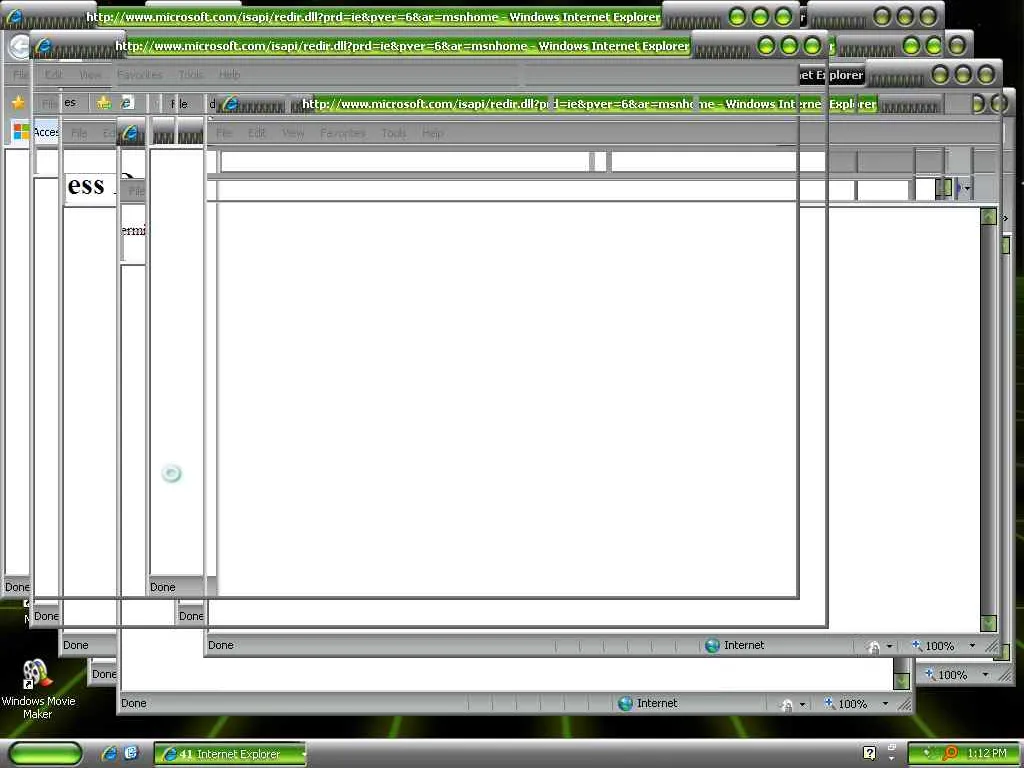Click the 1:12 PM system clock
Image resolution: width=1024 pixels, height=768 pixels.
click(987, 753)
